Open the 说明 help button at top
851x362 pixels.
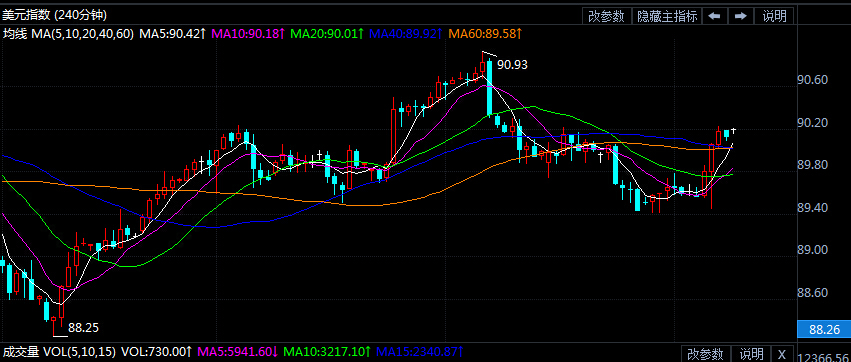tap(774, 16)
